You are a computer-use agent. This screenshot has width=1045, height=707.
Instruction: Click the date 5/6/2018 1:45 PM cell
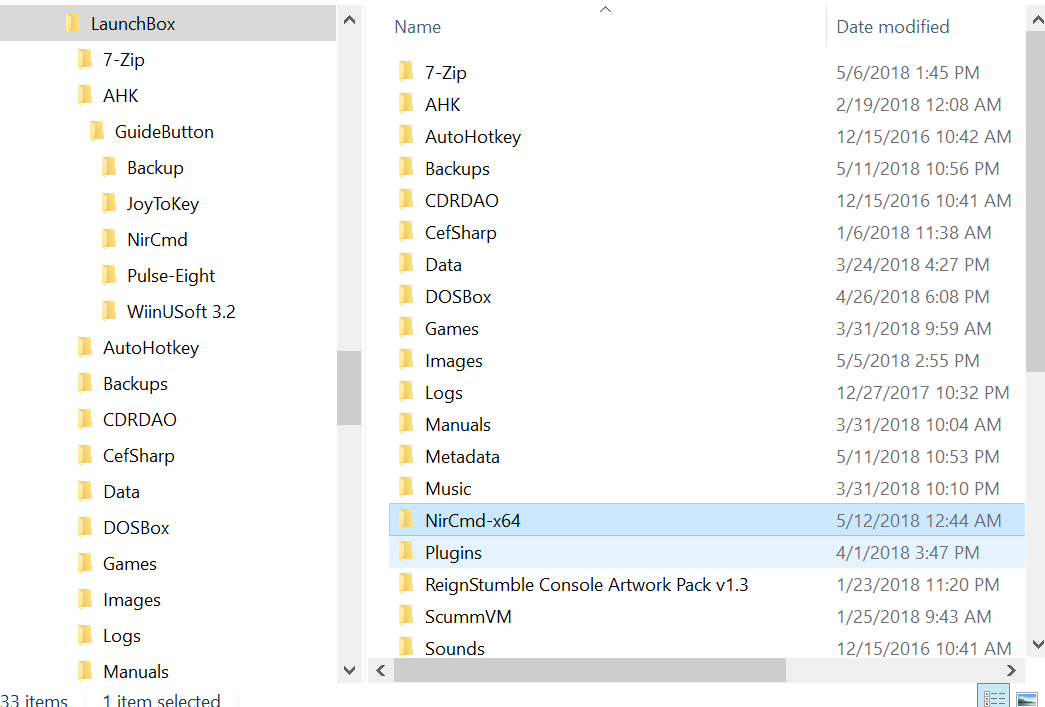click(x=908, y=73)
